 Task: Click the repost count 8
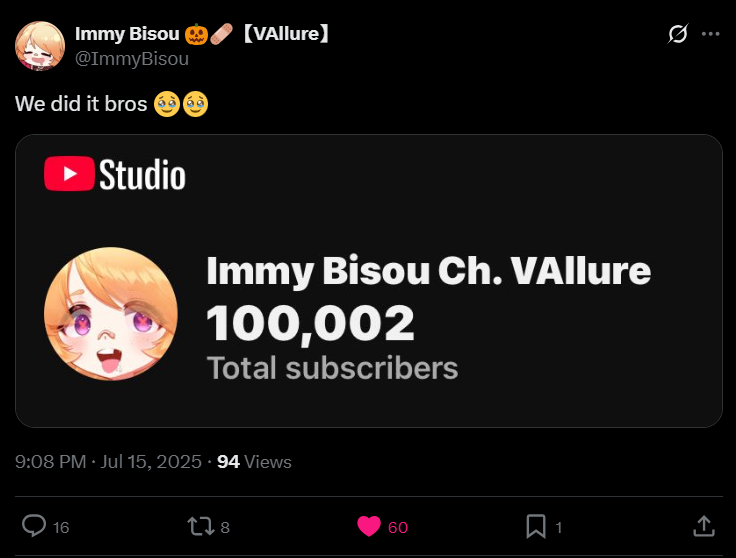click(225, 527)
